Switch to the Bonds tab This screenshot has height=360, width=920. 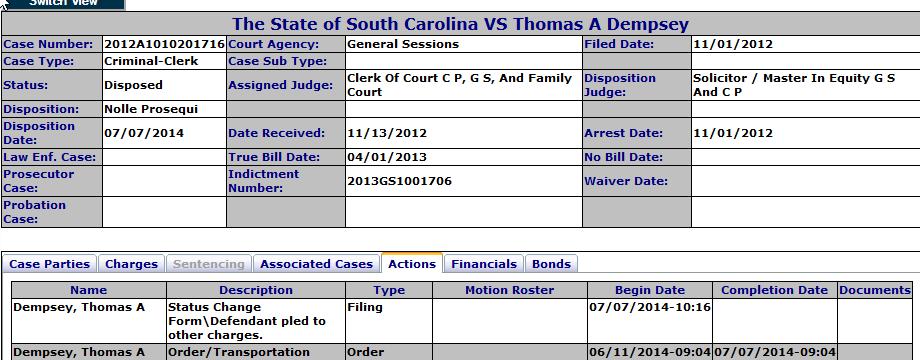coord(552,264)
